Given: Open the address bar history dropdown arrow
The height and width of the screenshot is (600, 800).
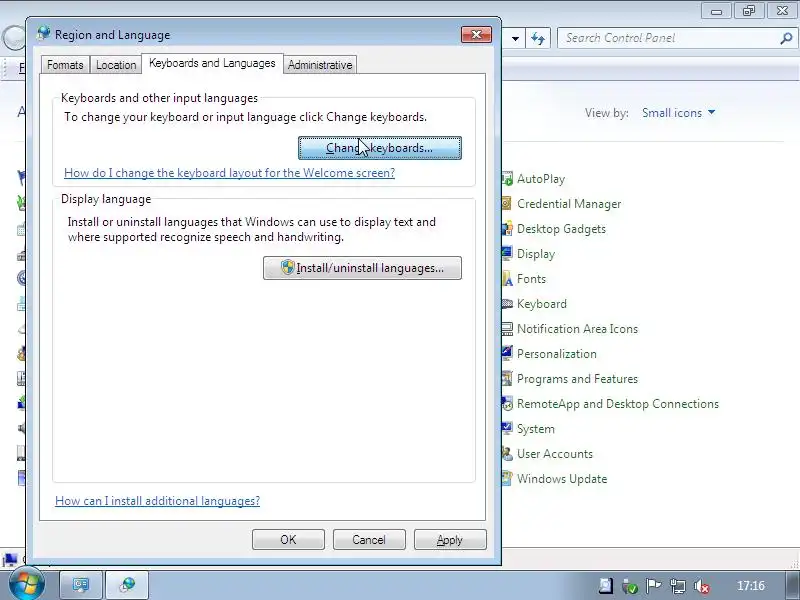Looking at the screenshot, I should (x=515, y=38).
